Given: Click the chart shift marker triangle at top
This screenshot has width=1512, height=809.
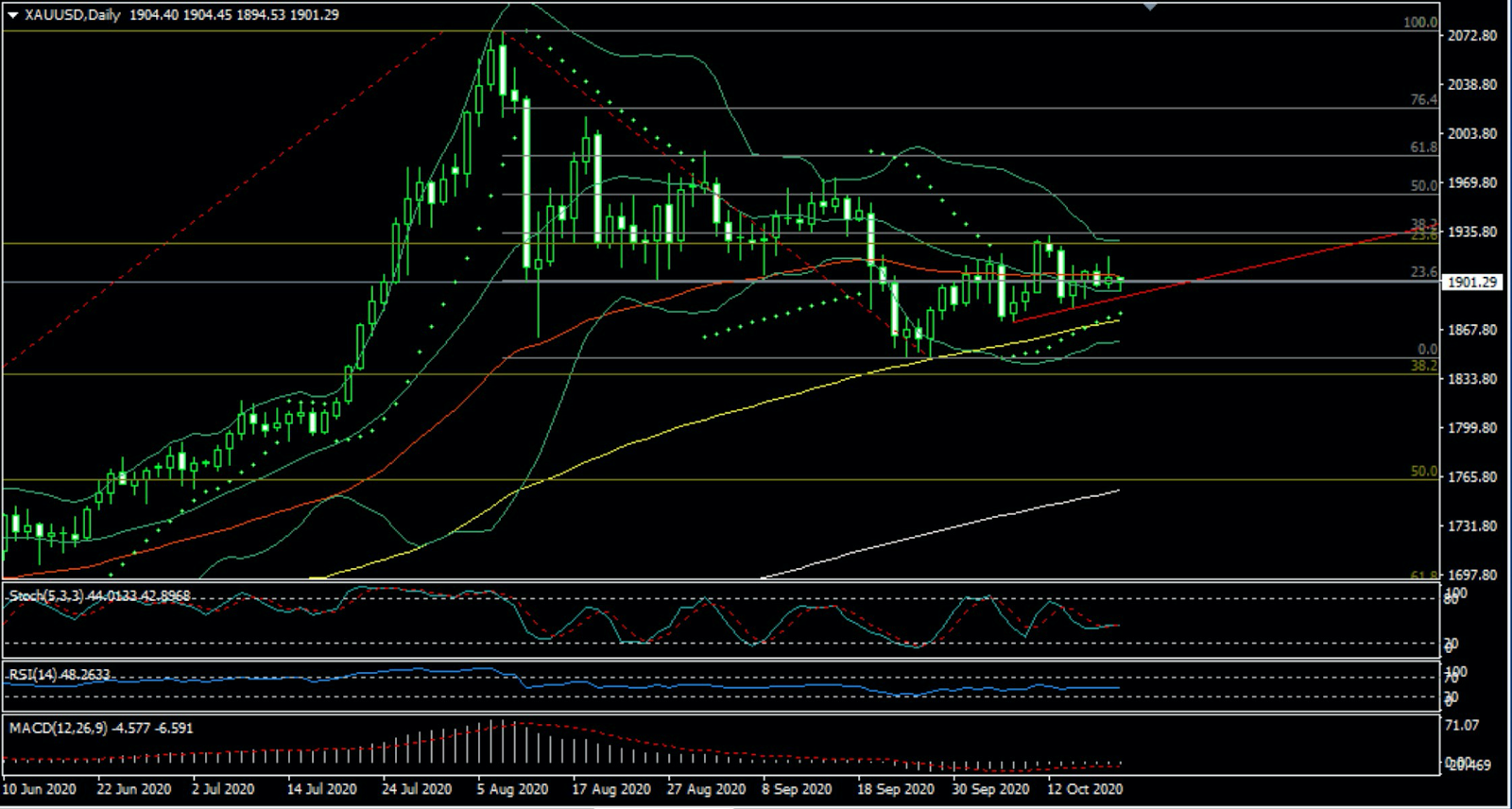Looking at the screenshot, I should tap(1150, 7).
